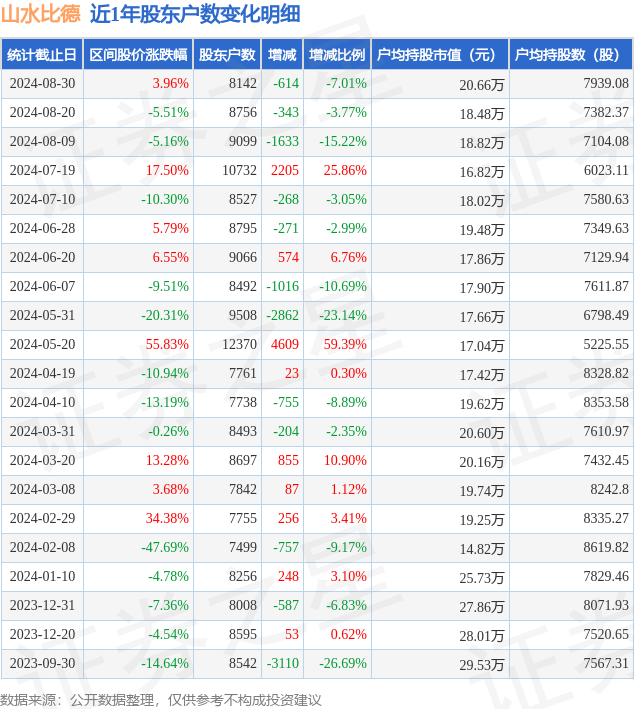
Task: Select the 增减比例 column header
Action: 337,55
